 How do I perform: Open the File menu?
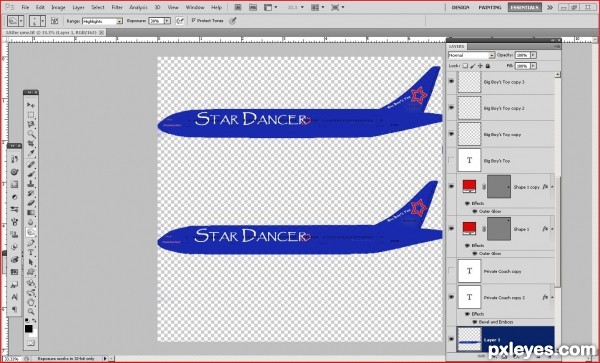(25, 7)
